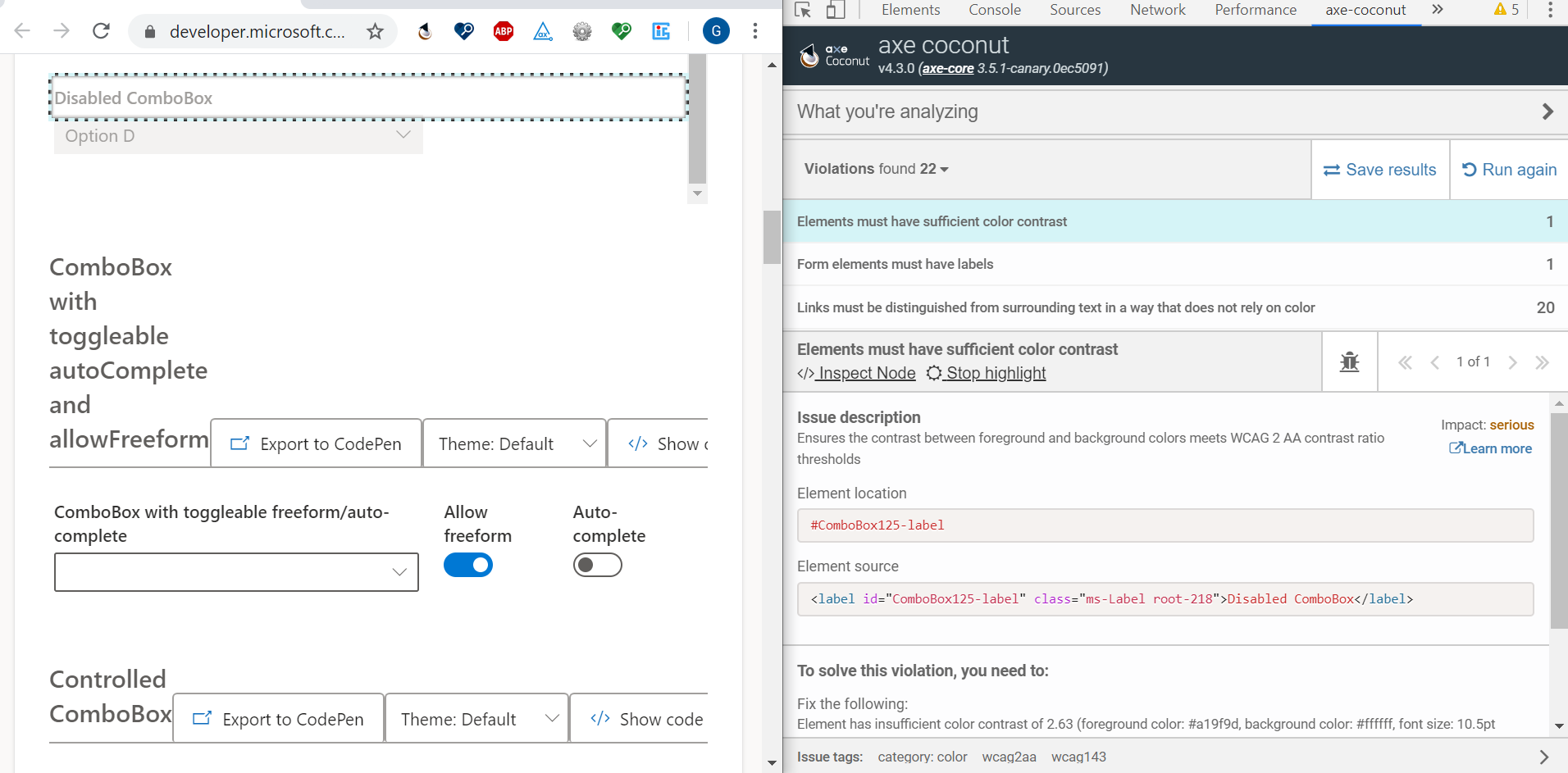Click the G profile avatar
The image size is (1568, 773).
tap(716, 31)
